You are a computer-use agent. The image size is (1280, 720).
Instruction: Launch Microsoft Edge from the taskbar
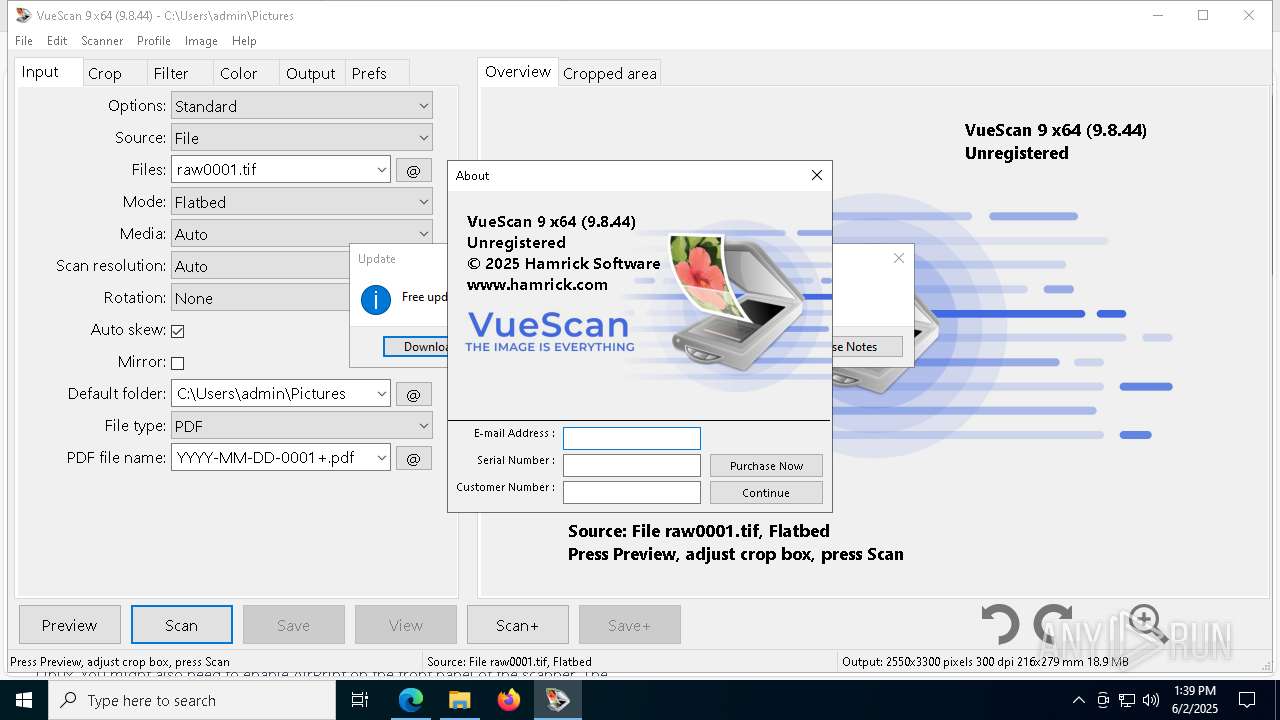(x=411, y=700)
